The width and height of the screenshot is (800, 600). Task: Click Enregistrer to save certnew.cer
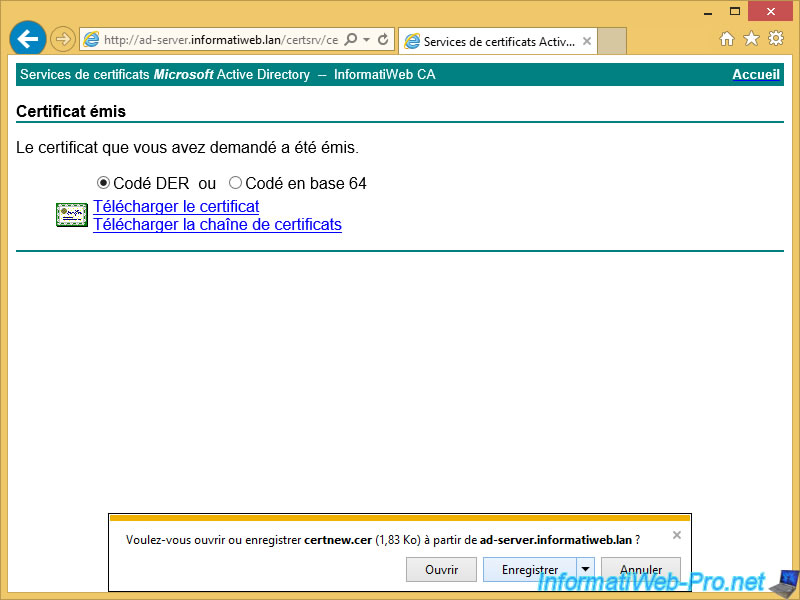[x=530, y=569]
